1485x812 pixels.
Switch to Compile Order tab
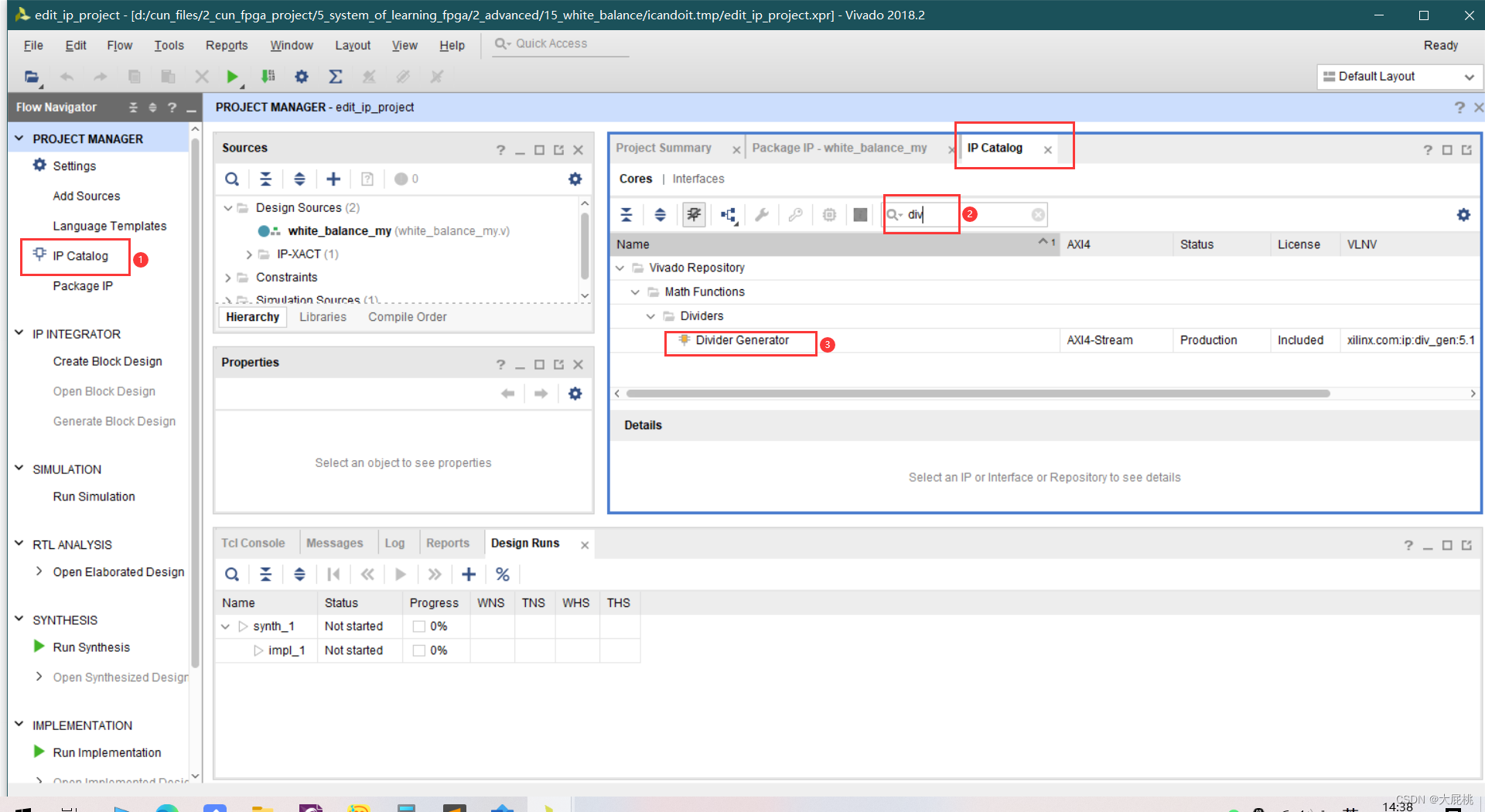[x=408, y=317]
